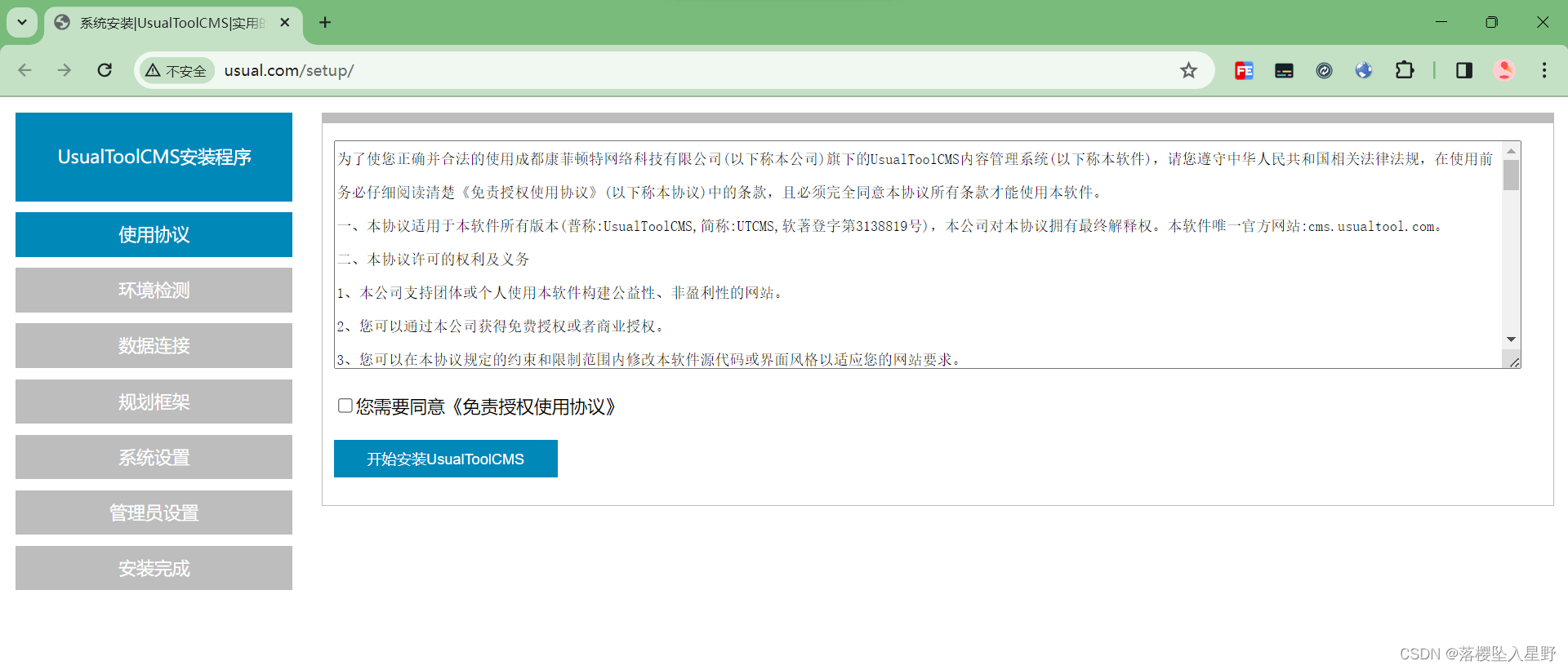The image size is (1568, 670).
Task: Open the circular swirl extension icon
Action: 1324,70
